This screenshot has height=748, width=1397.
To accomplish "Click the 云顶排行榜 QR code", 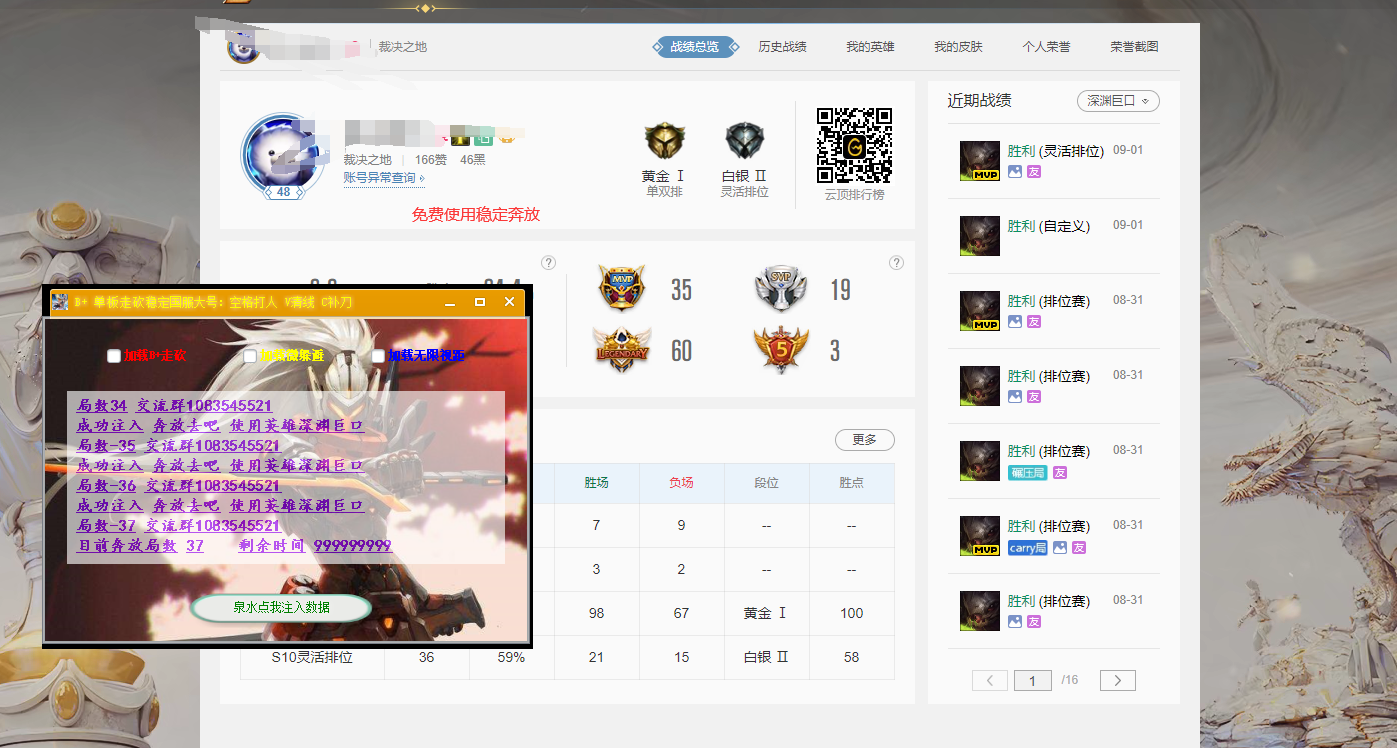I will 854,145.
